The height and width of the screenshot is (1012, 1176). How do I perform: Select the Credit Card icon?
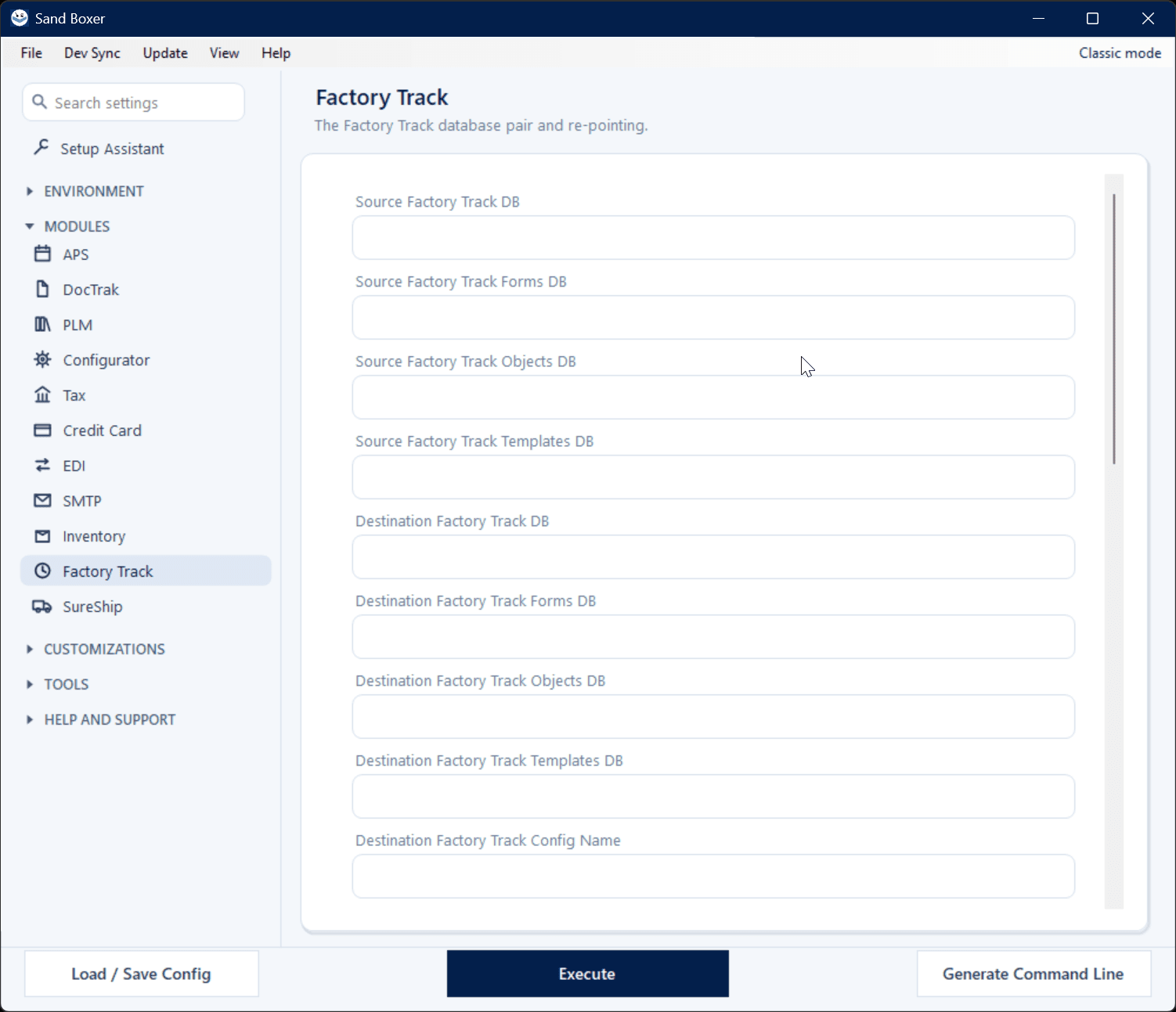pos(42,430)
